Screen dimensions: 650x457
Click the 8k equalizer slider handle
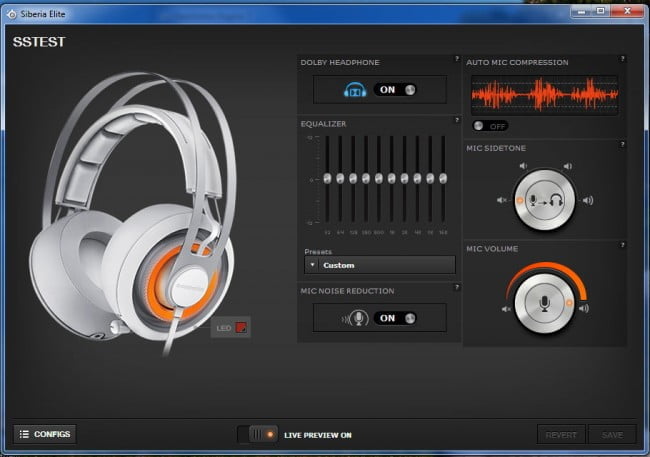(430, 178)
